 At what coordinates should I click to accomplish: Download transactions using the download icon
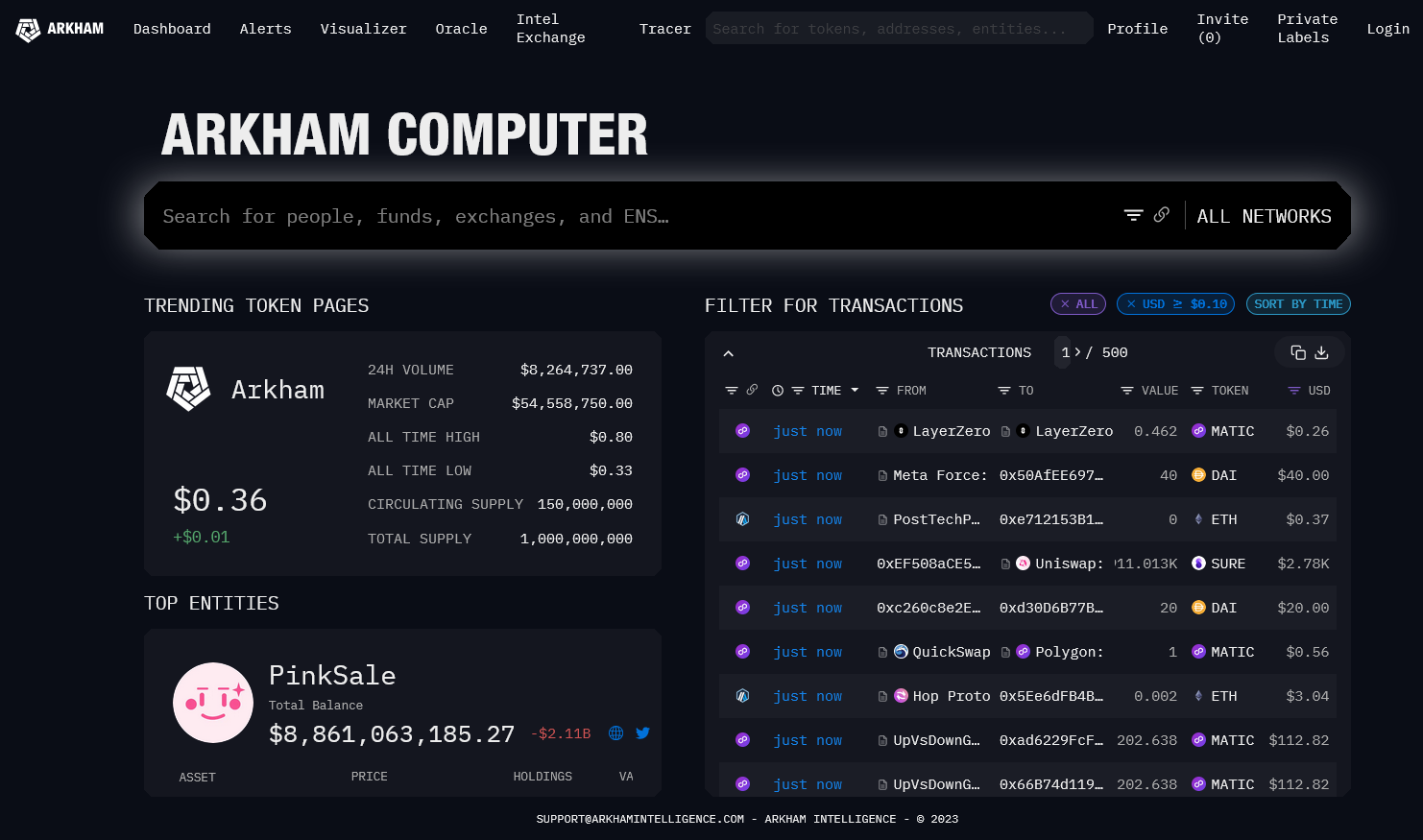point(1321,352)
